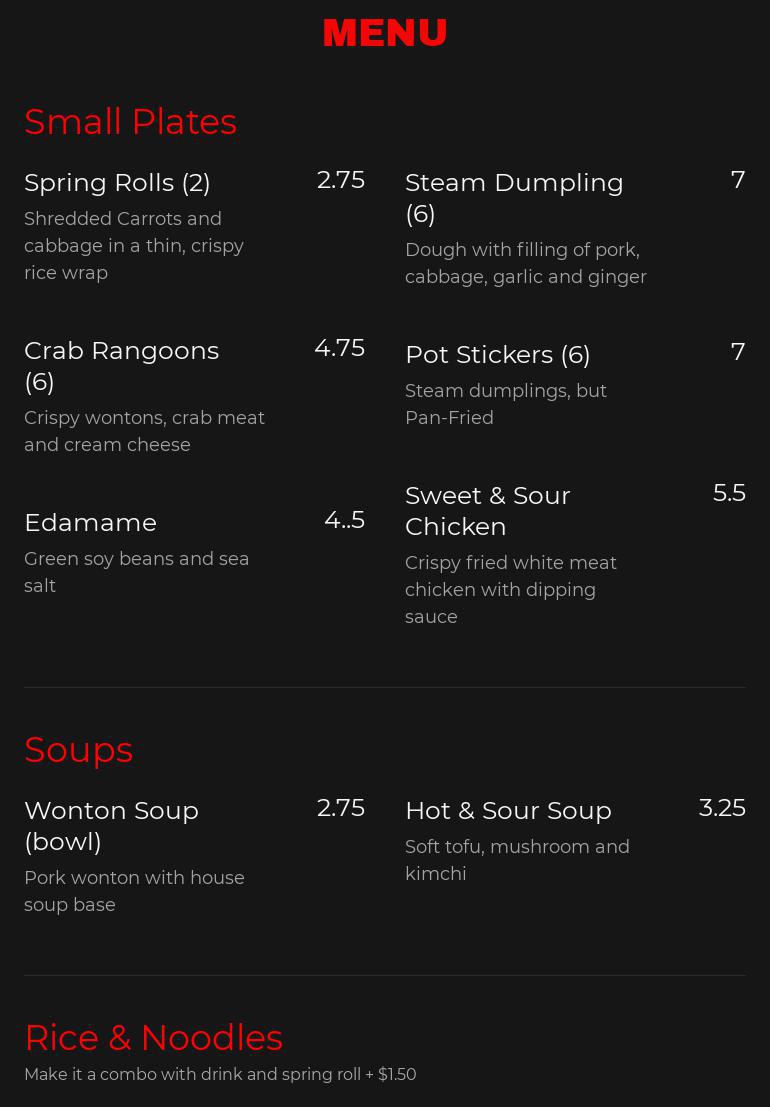This screenshot has height=1107, width=770.
Task: Select the Steam Dumpling (6) item
Action: [514, 197]
